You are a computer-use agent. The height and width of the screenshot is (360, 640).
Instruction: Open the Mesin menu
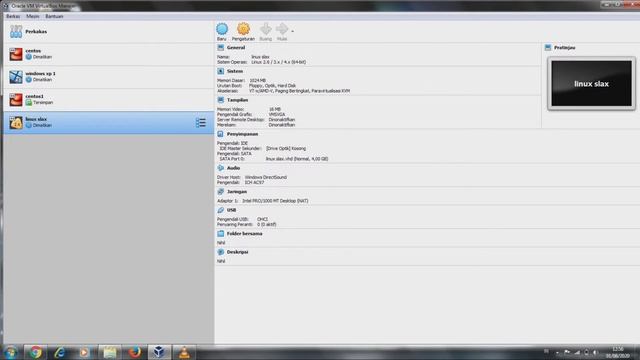(33, 16)
